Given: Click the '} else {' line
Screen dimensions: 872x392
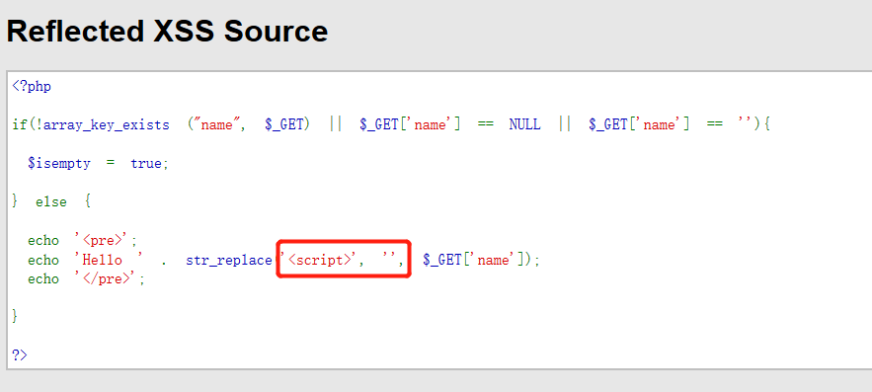Looking at the screenshot, I should click(x=52, y=202).
